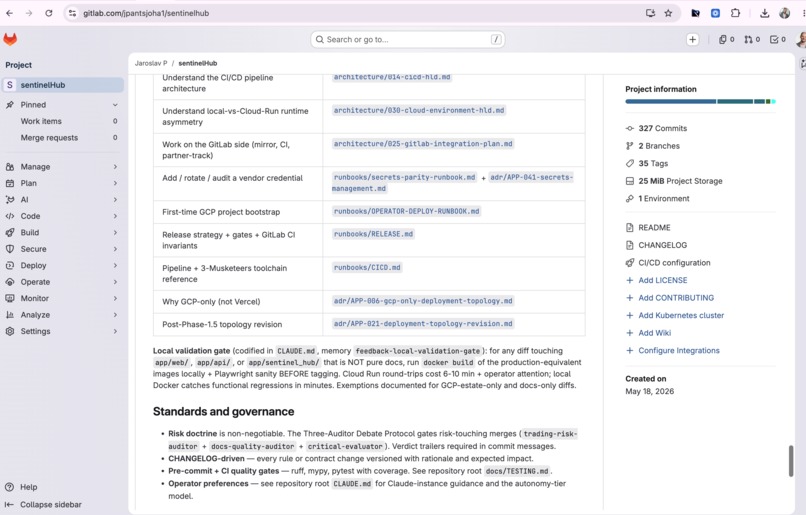
Task: Open assigned issues counter icon
Action: tap(726, 40)
